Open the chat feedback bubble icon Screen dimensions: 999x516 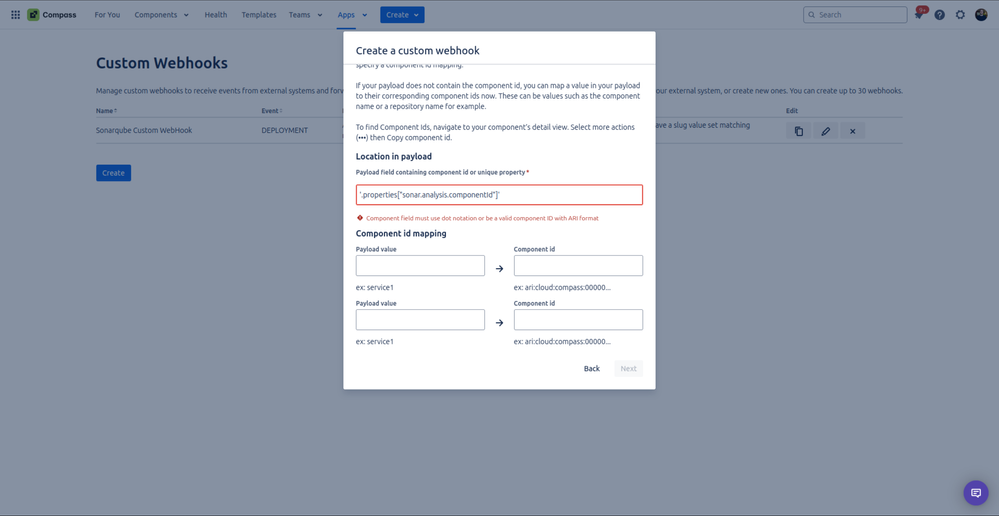click(975, 492)
